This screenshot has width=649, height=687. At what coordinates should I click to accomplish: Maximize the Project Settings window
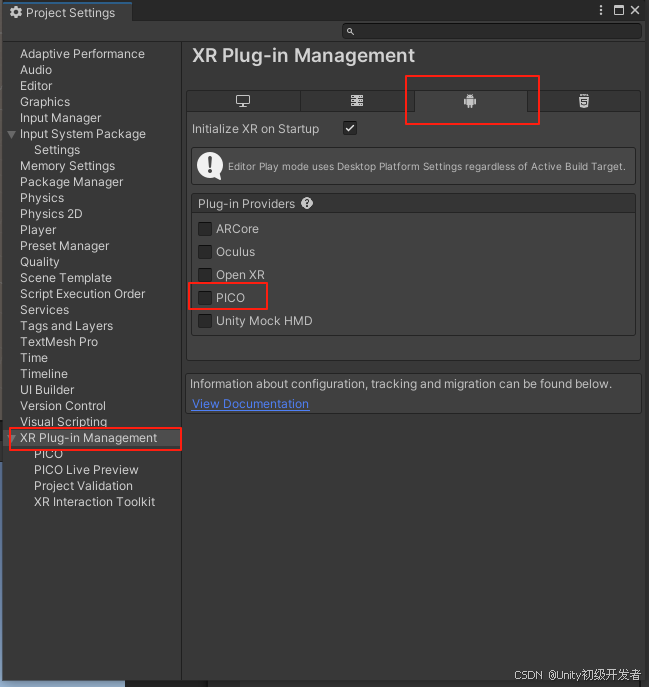(619, 10)
